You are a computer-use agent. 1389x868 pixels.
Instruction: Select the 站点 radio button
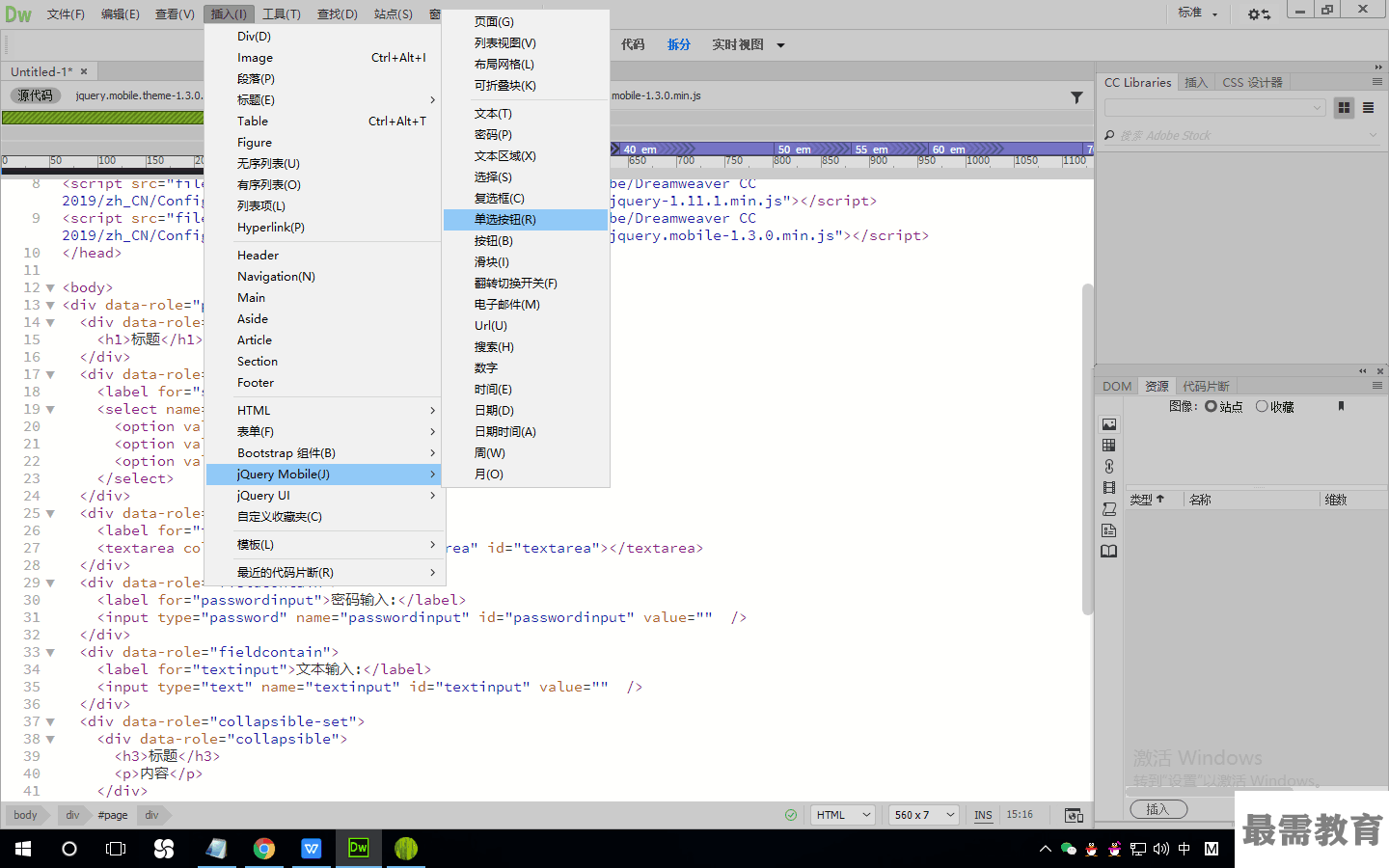click(x=1211, y=406)
